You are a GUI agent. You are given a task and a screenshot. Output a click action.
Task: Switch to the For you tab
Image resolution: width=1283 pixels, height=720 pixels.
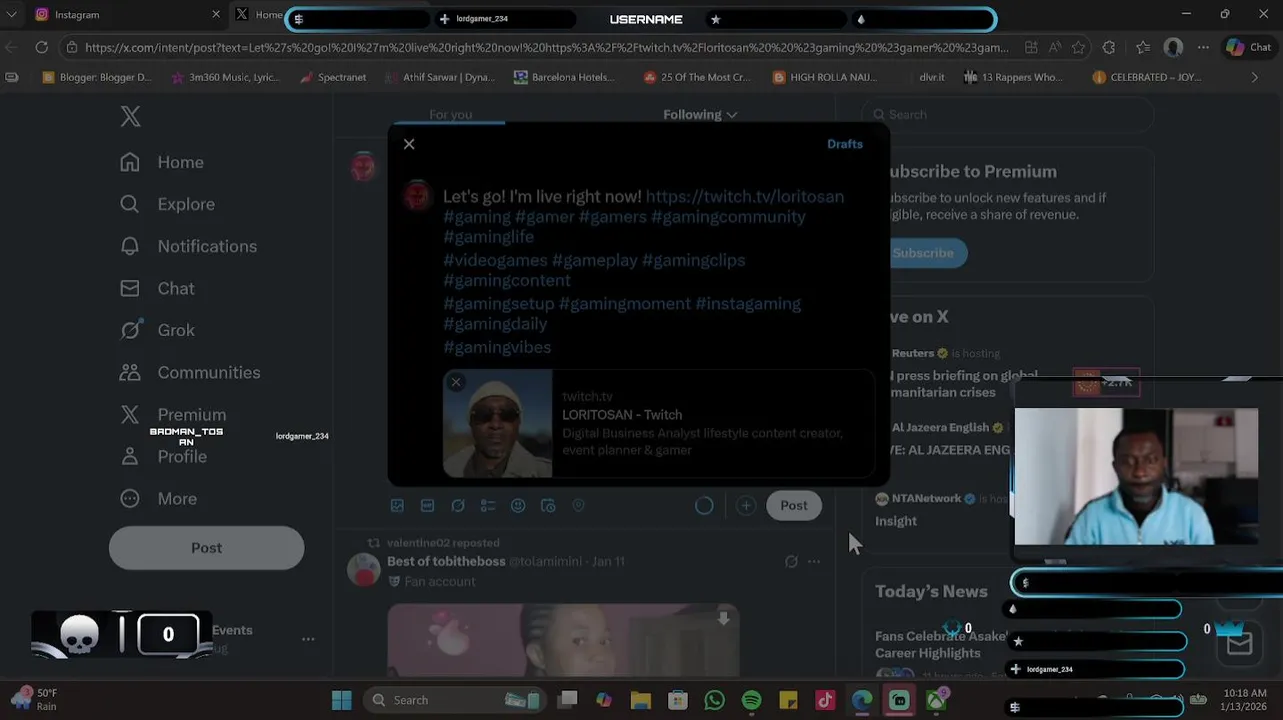click(451, 115)
